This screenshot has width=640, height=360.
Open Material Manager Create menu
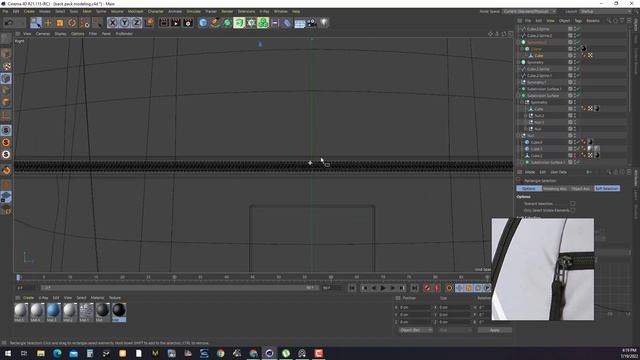coord(28,298)
